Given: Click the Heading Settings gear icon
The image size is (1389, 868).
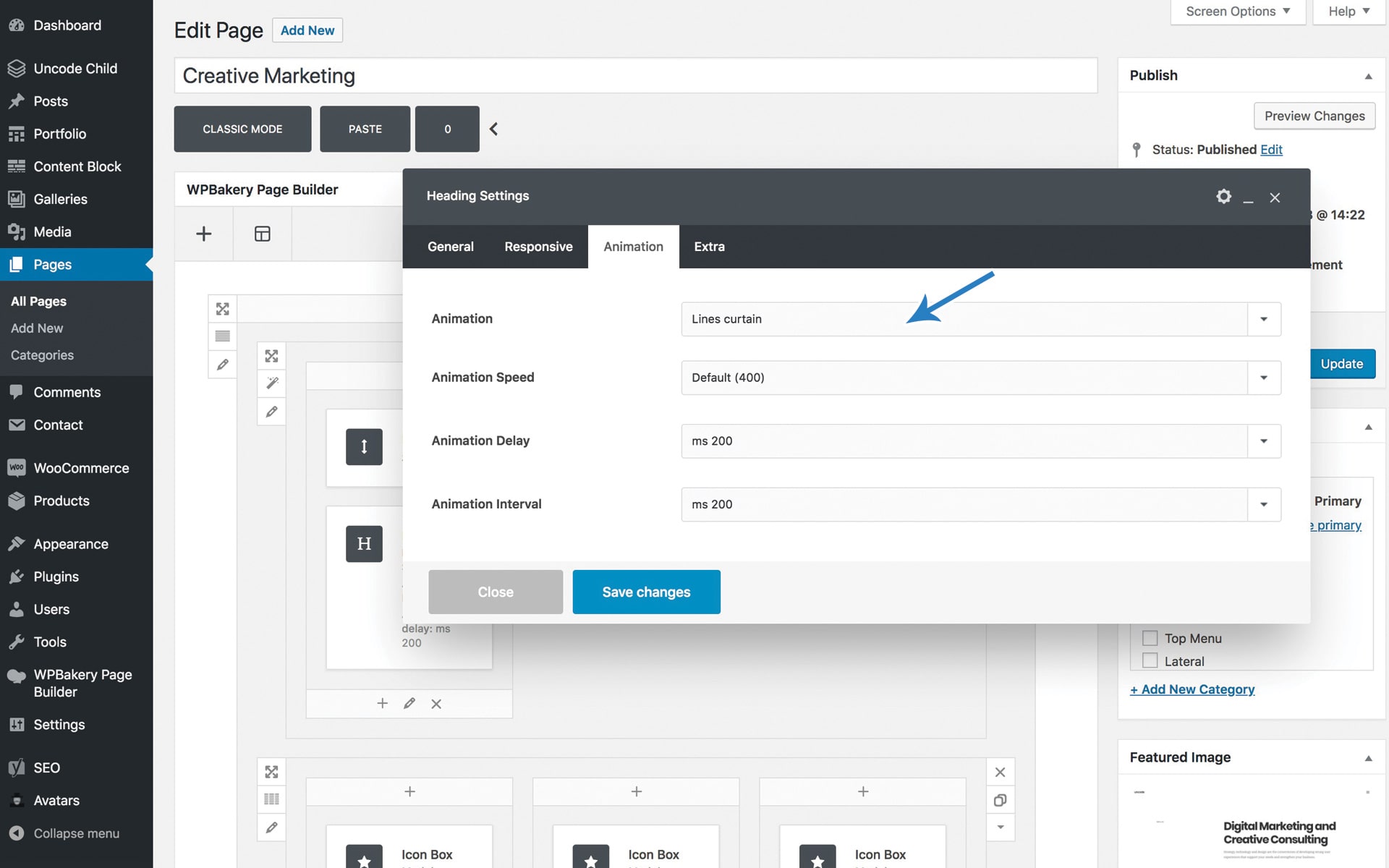Looking at the screenshot, I should pos(1223,196).
